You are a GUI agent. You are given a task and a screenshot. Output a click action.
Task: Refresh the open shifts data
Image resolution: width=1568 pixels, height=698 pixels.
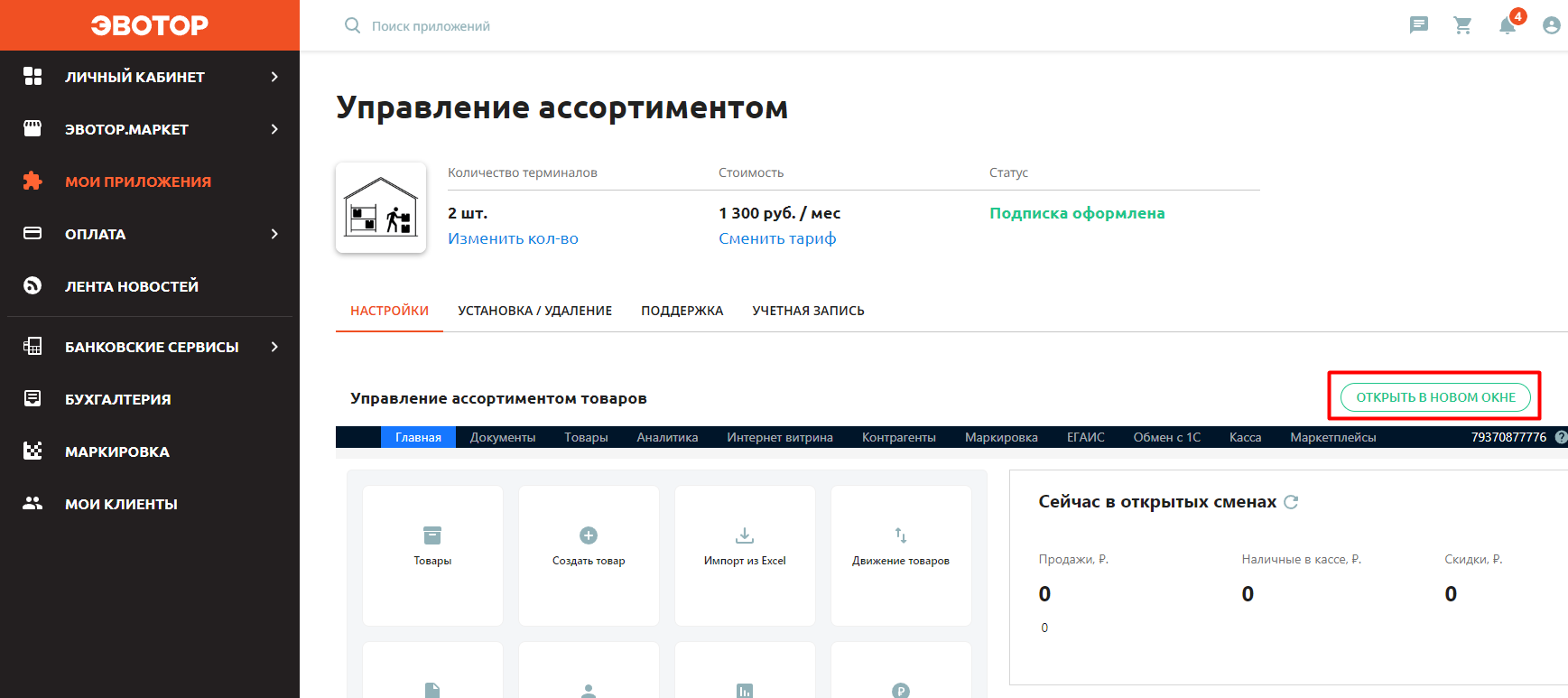[x=1291, y=502]
